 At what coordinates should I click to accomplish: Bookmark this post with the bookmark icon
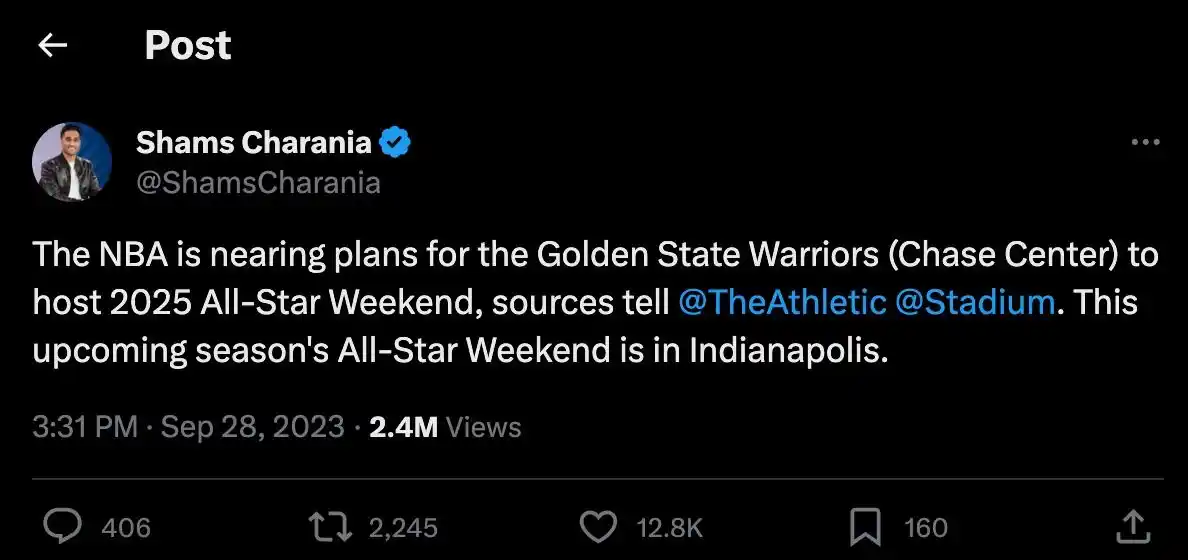point(866,526)
